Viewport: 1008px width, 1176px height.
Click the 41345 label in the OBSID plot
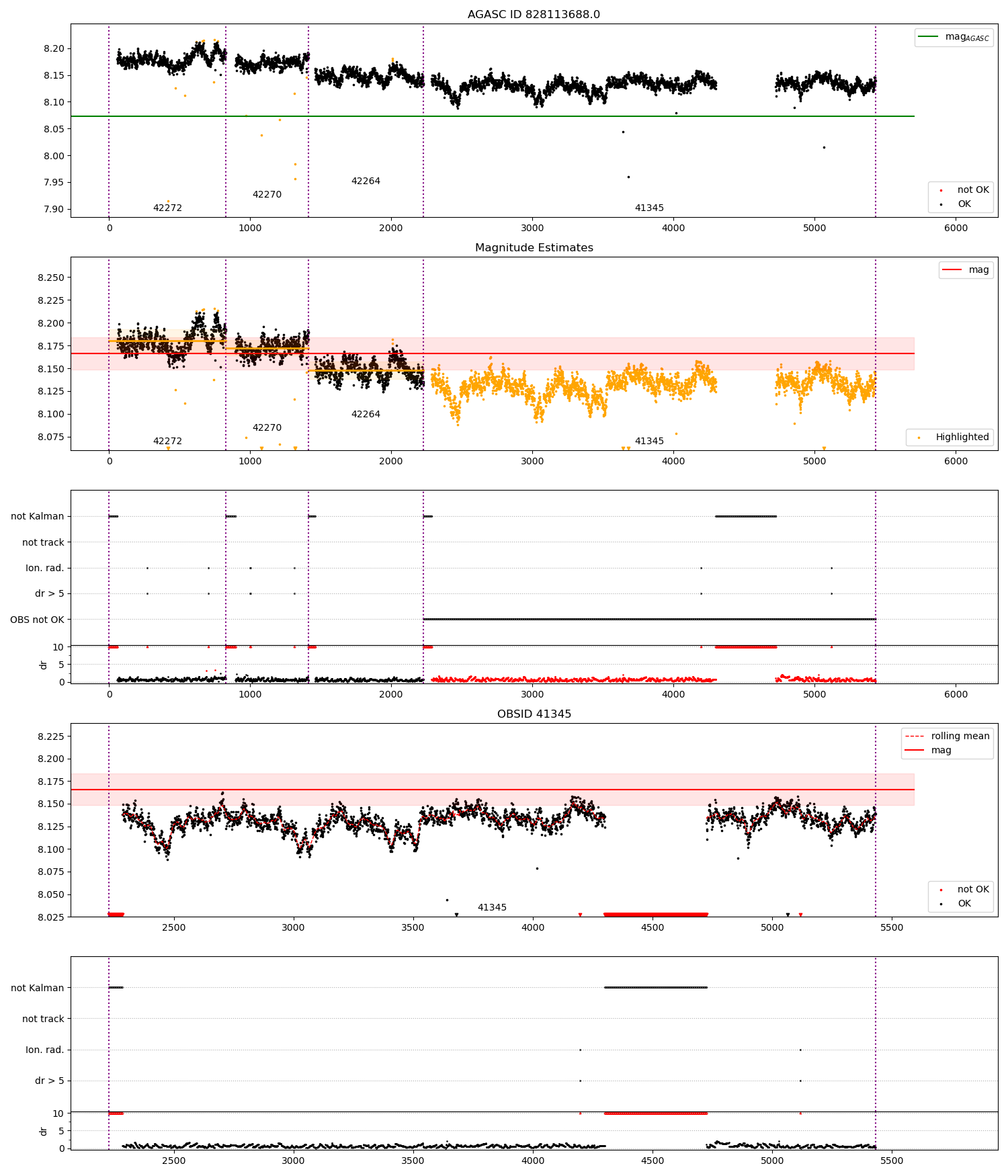[492, 907]
